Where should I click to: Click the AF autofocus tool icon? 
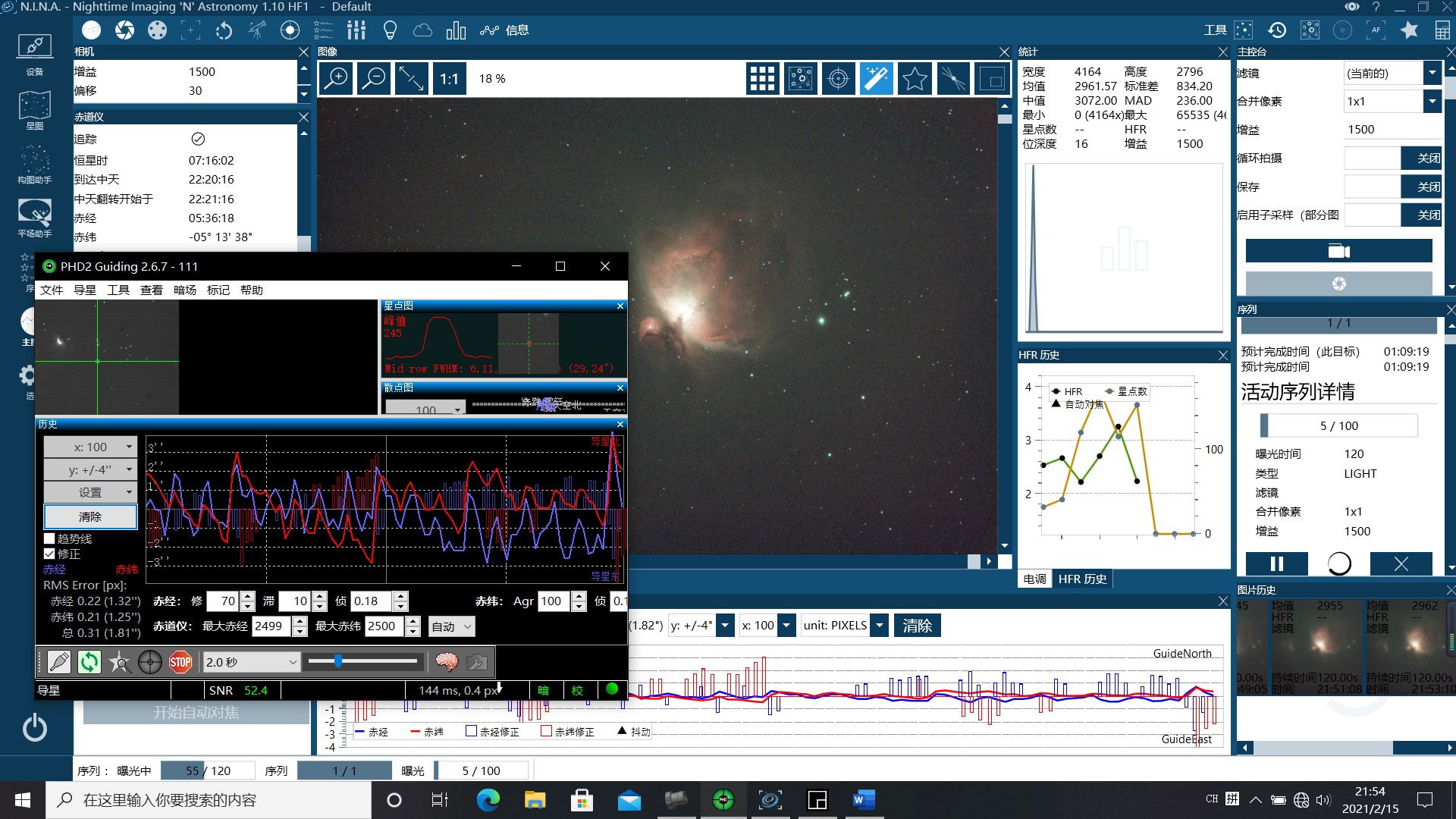coord(1376,30)
